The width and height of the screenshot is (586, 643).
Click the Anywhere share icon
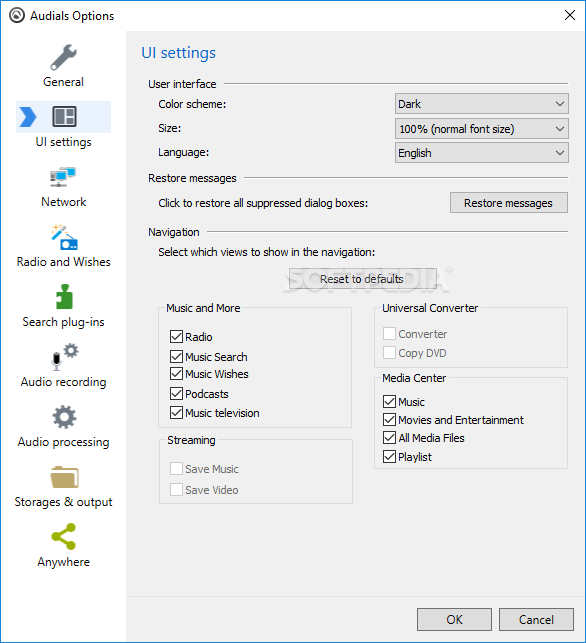tap(64, 536)
